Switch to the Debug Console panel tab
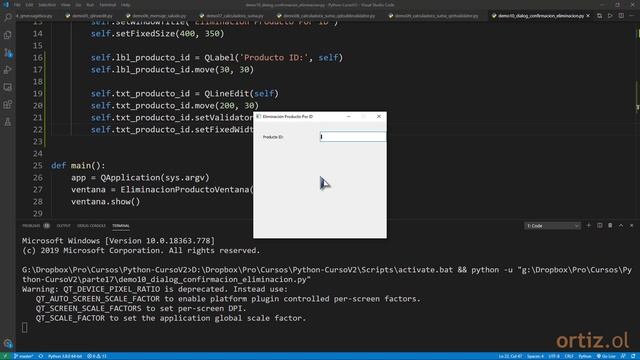Screen dimensions: 640x360 point(91,226)
